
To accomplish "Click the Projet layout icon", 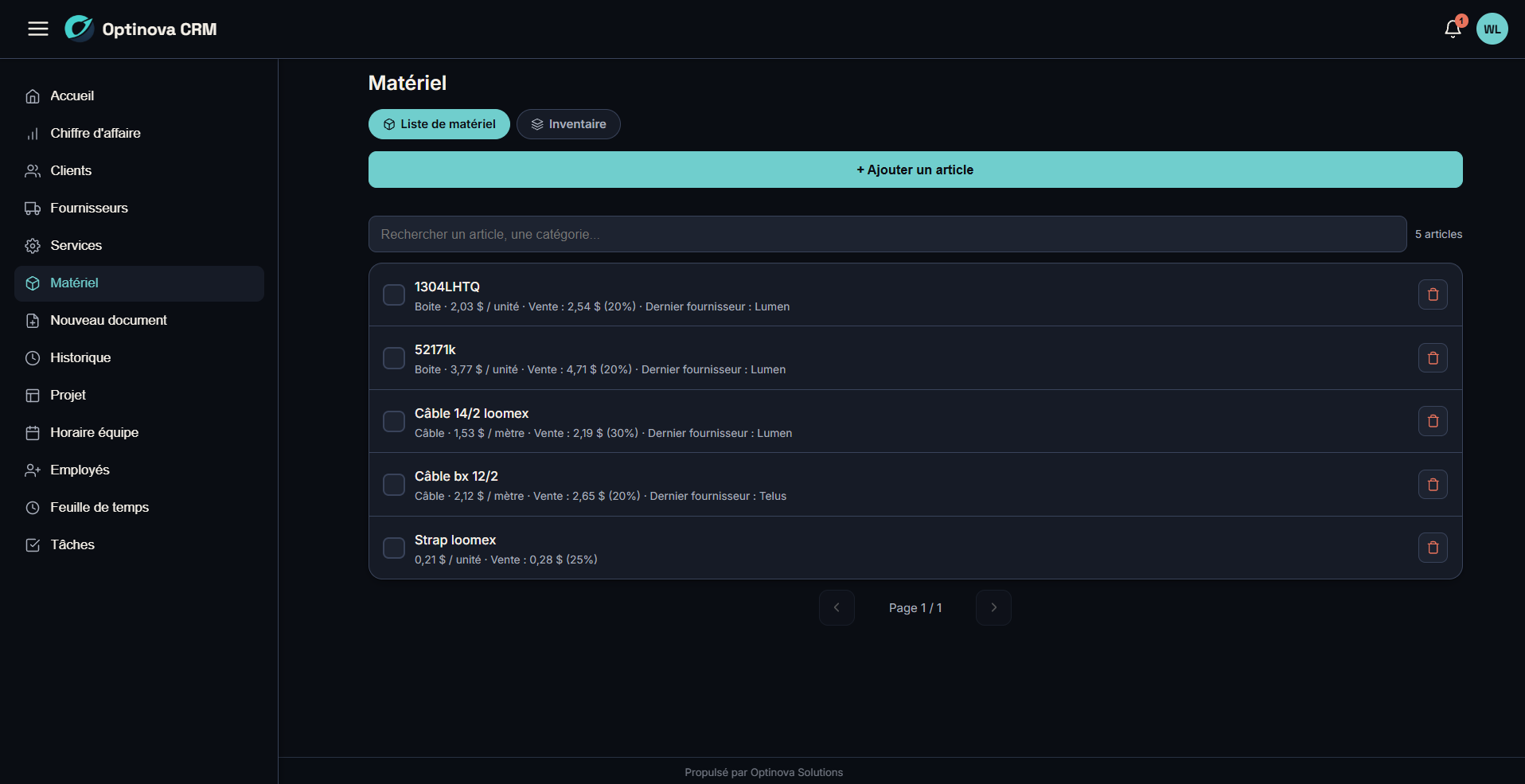I will click(x=33, y=396).
